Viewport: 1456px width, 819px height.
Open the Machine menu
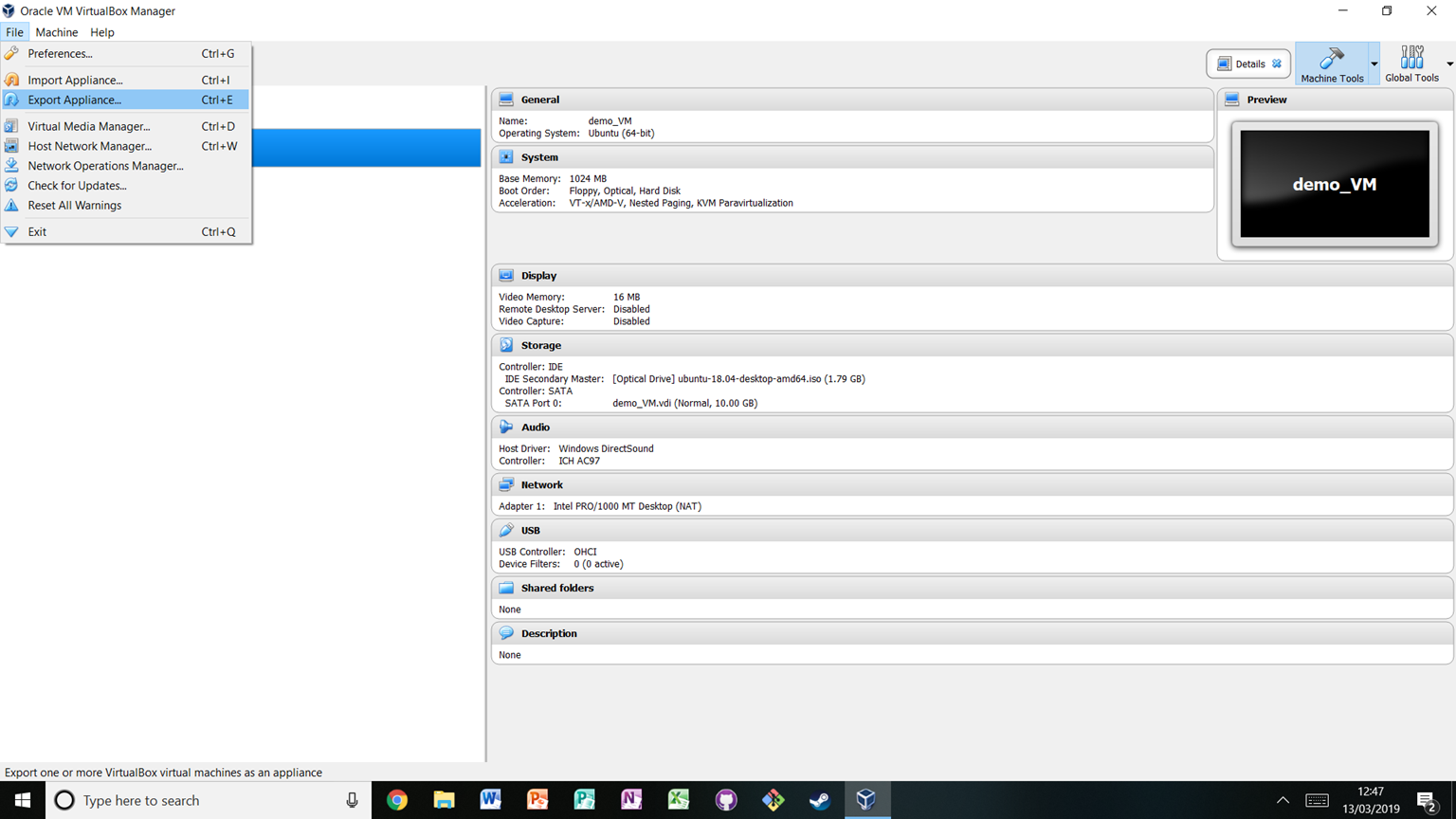pos(56,31)
